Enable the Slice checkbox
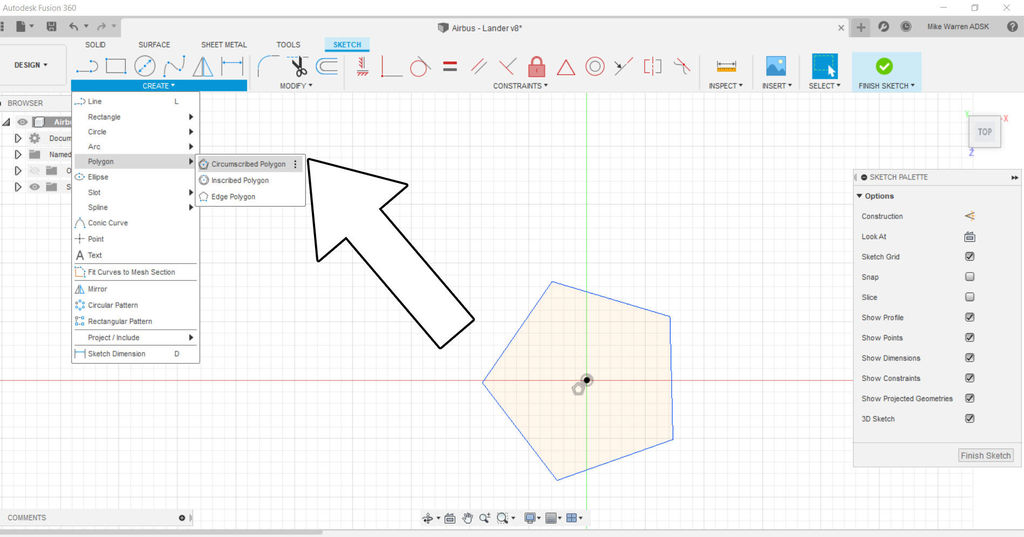 pyautogui.click(x=970, y=297)
